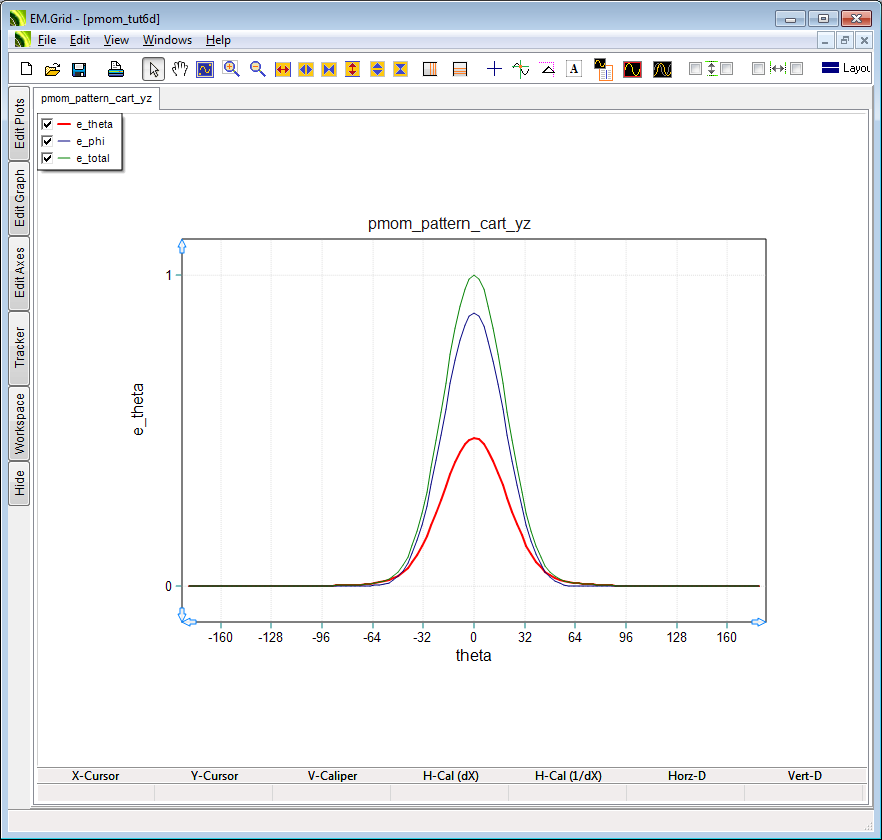Toggle the e_phi plot checkbox
This screenshot has width=882, height=840.
(47, 141)
